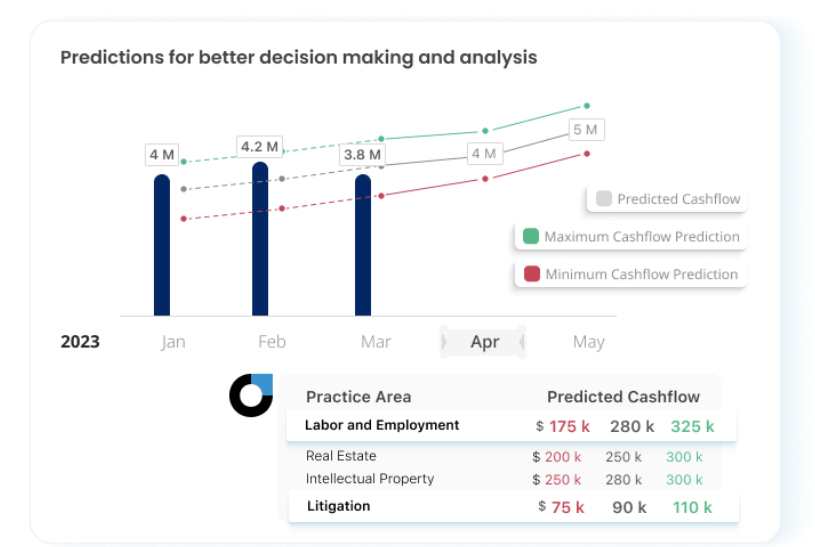
Task: Click the left arrow beside Apr
Action: (x=446, y=342)
